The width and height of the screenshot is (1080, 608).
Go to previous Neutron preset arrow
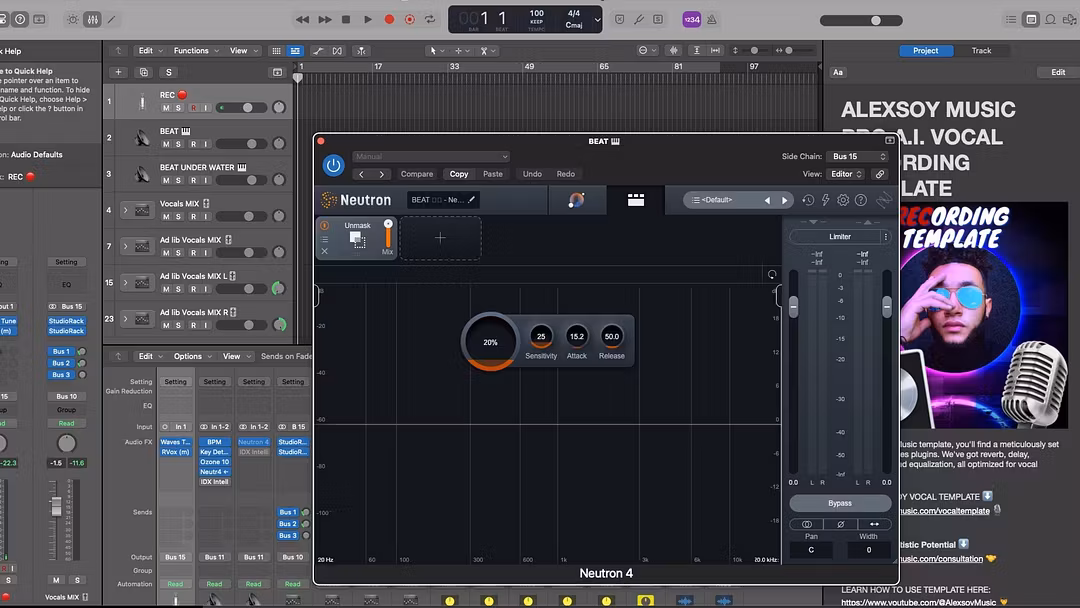[767, 200]
